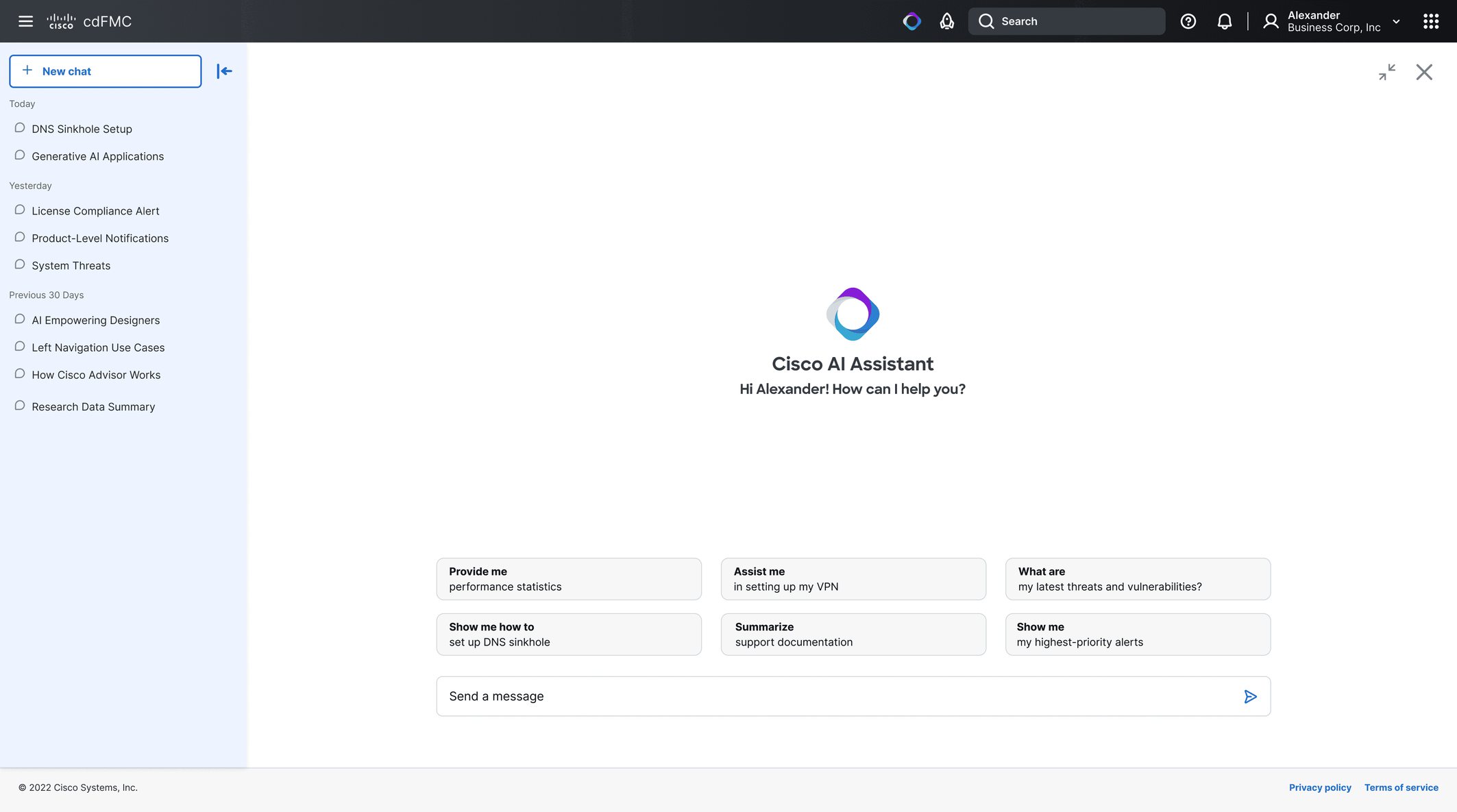Open the Terms of service link

click(1401, 787)
